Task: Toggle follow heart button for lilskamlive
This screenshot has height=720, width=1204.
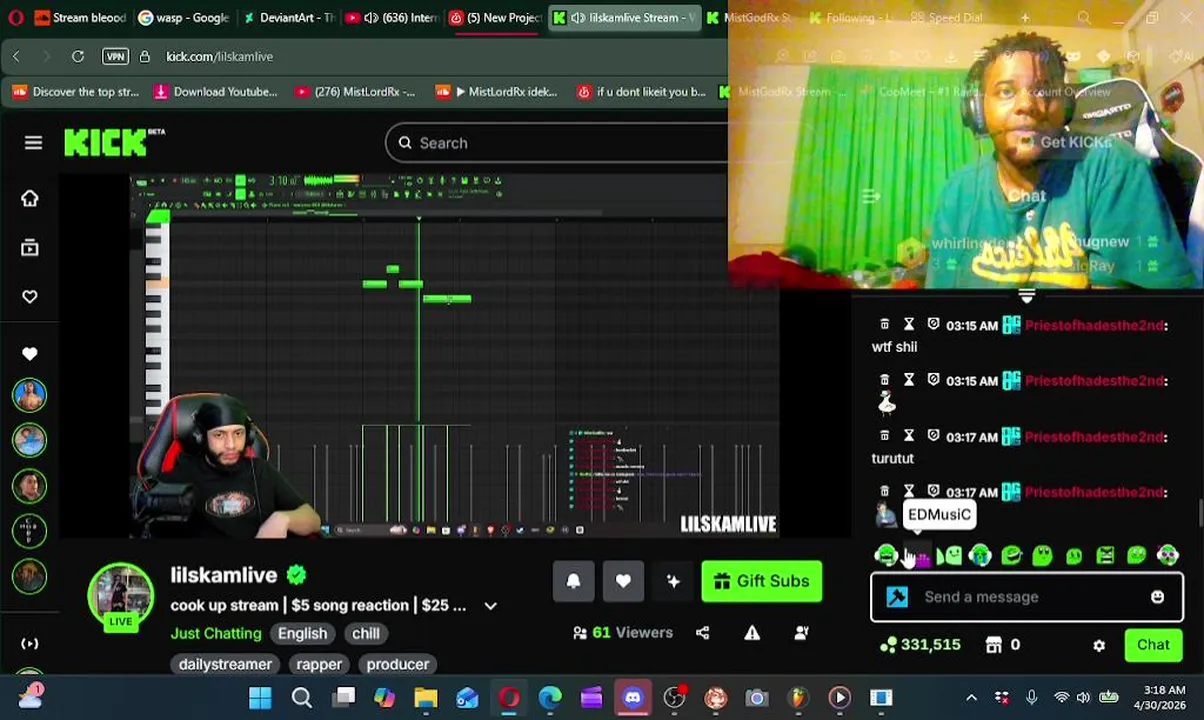Action: (623, 581)
